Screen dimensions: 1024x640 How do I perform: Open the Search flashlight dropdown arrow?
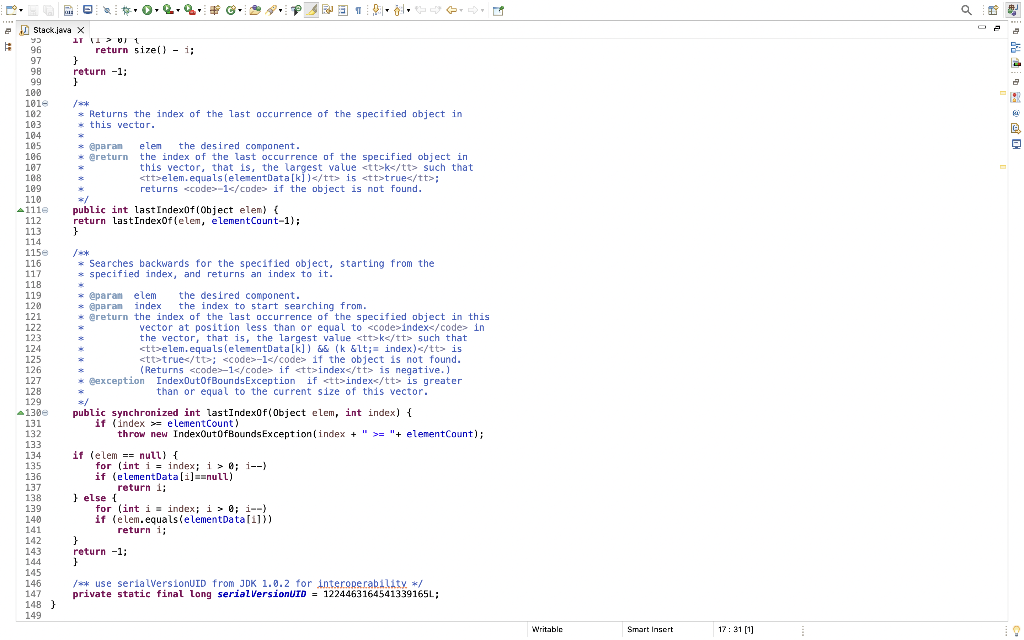click(281, 10)
